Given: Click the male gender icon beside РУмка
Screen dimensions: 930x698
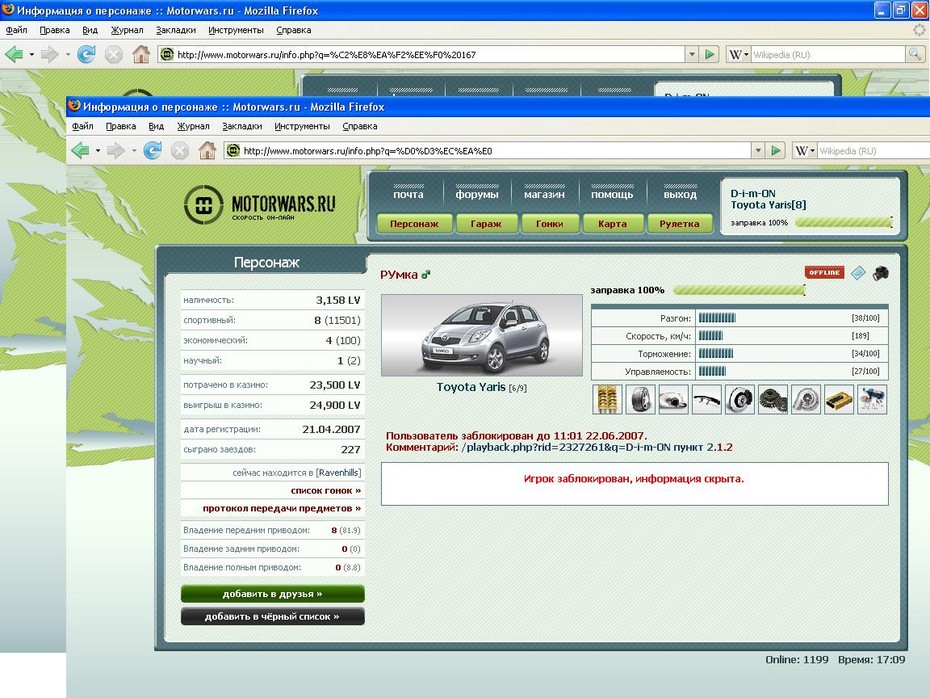Looking at the screenshot, I should tap(426, 275).
